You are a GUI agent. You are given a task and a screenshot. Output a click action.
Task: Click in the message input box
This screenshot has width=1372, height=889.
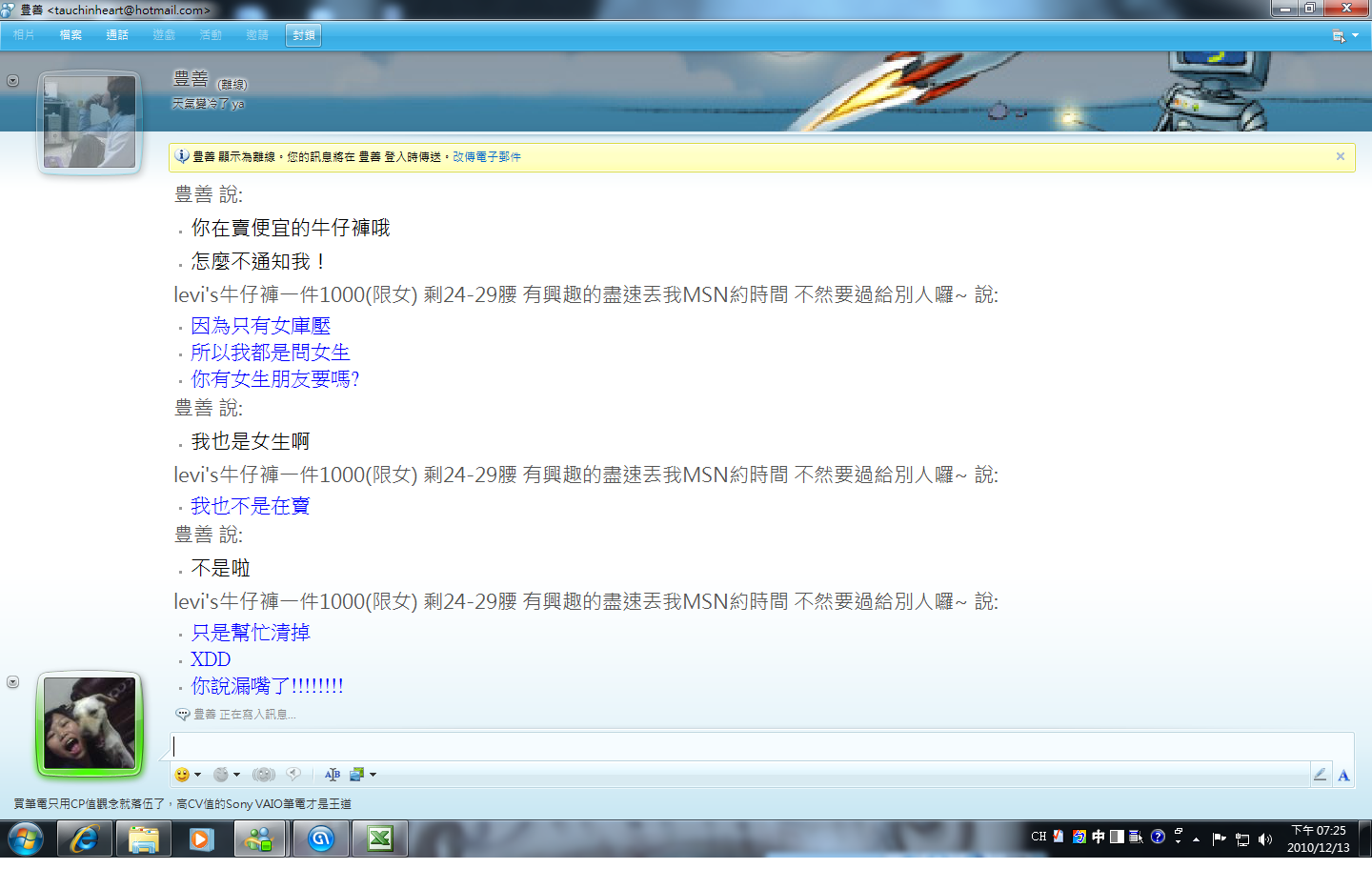coord(762,746)
